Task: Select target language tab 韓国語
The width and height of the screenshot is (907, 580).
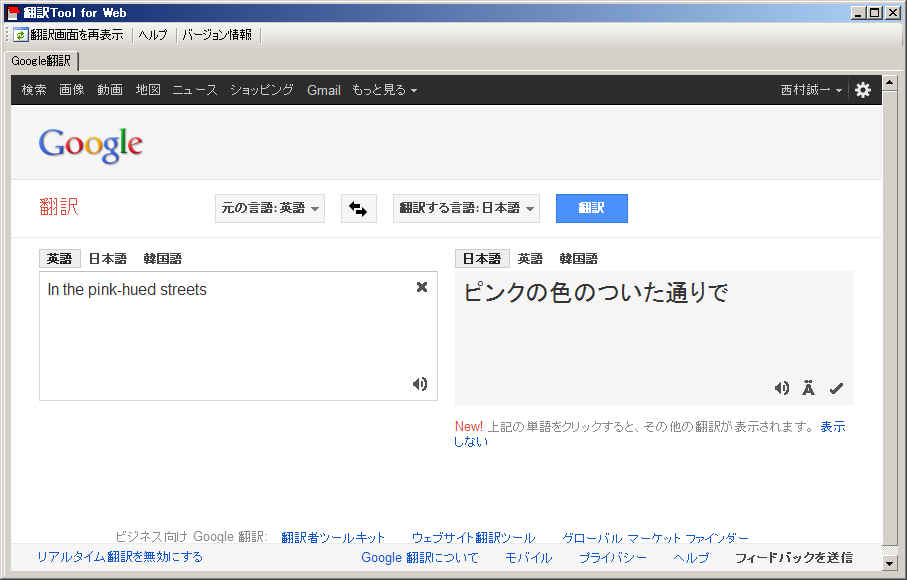Action: pos(578,258)
